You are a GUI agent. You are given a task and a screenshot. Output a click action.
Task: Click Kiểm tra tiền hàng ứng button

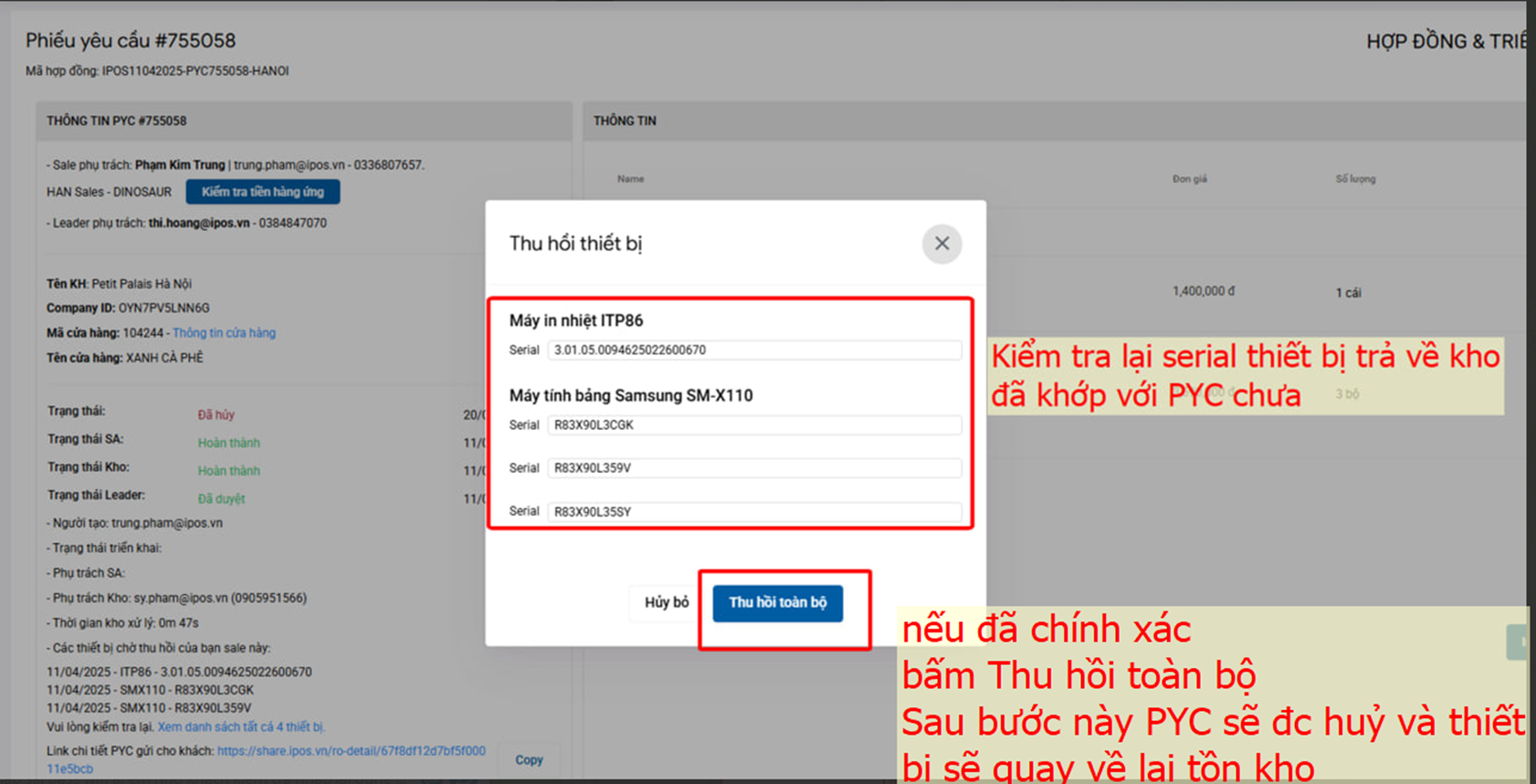coord(263,192)
